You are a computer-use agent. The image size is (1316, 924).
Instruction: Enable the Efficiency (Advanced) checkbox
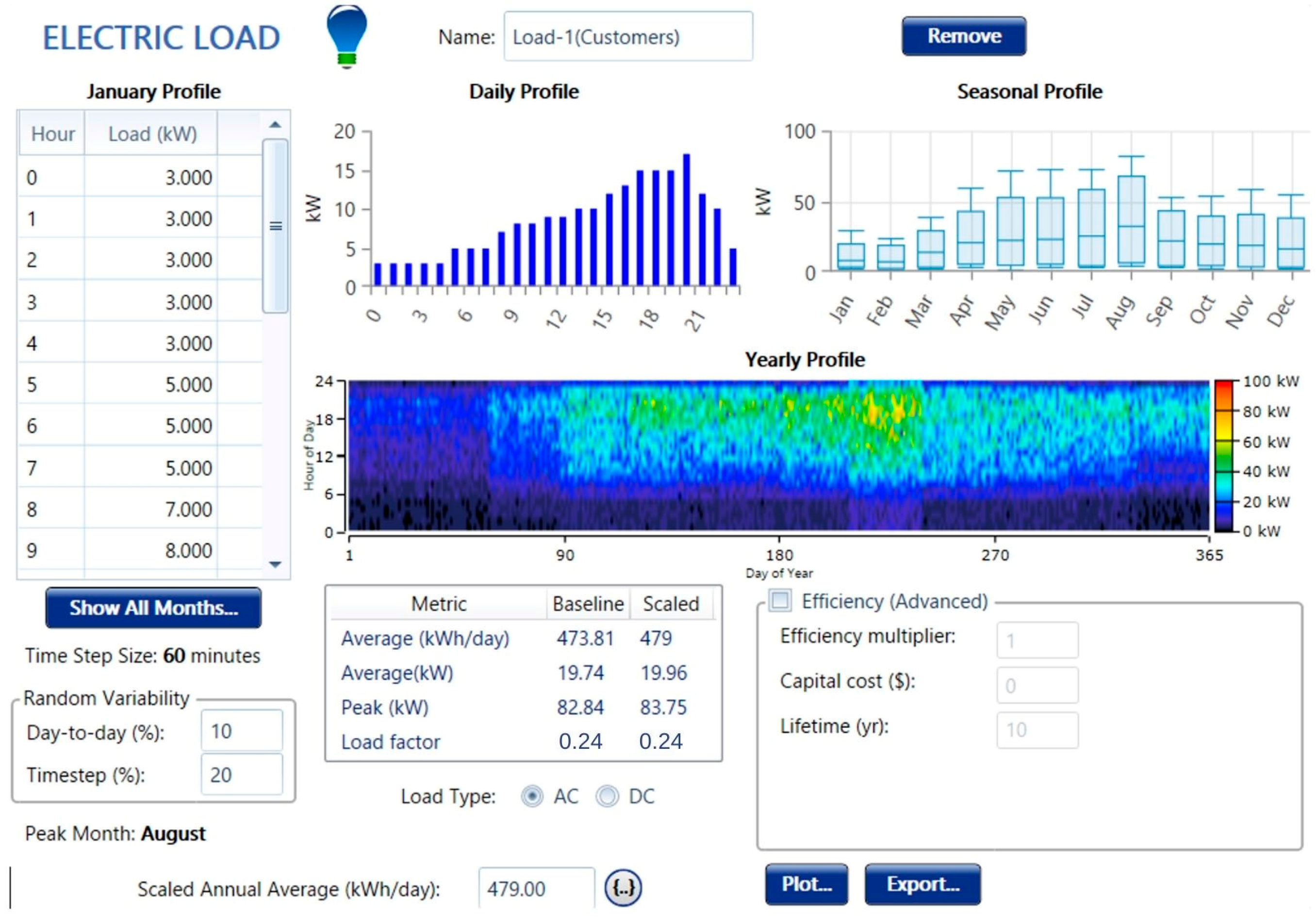[x=780, y=601]
